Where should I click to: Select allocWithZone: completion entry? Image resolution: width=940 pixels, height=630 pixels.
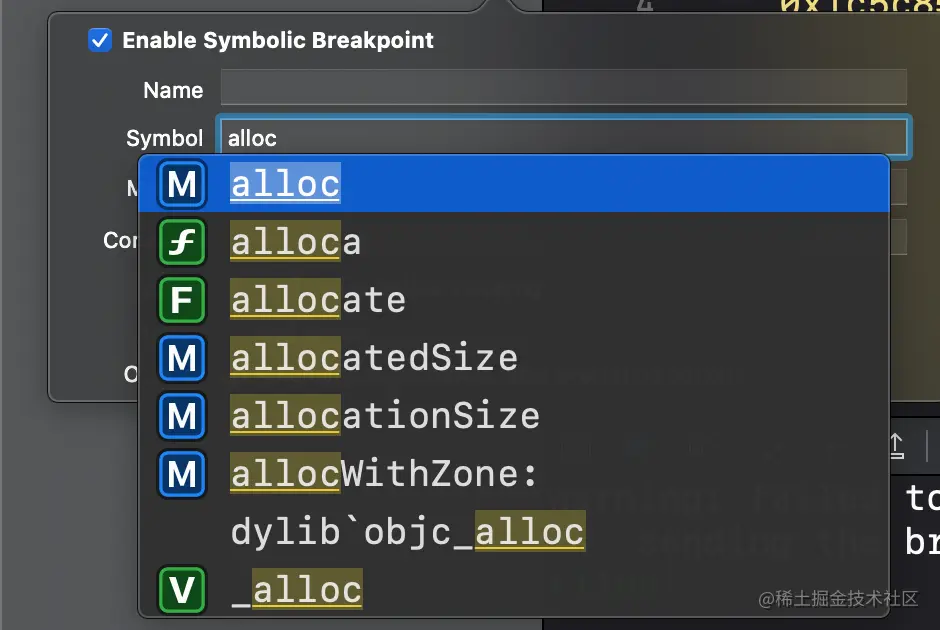pos(514,475)
